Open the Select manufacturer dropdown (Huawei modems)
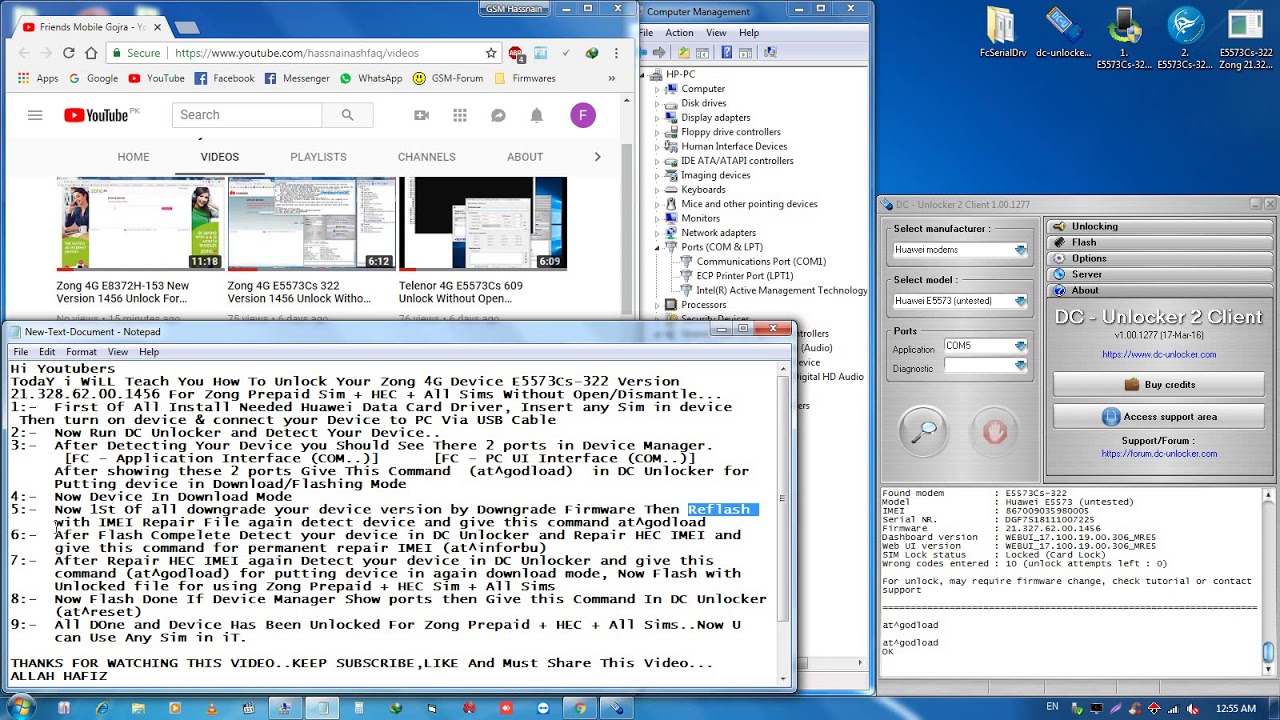The height and width of the screenshot is (720, 1280). (x=960, y=250)
